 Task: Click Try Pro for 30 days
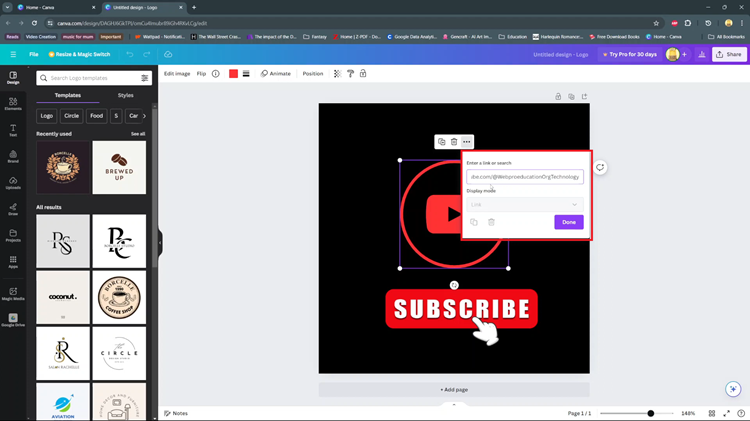pos(629,55)
